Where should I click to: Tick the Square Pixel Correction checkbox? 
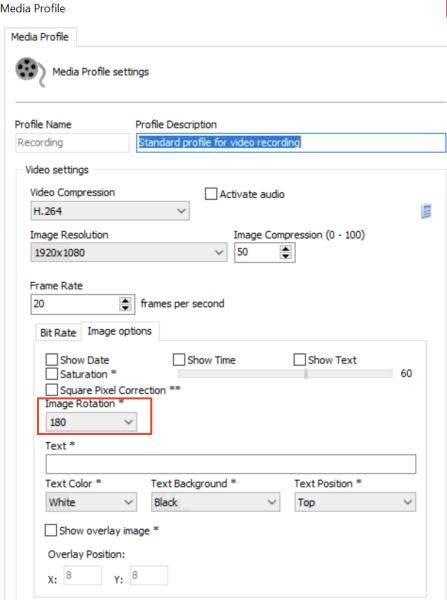52,390
